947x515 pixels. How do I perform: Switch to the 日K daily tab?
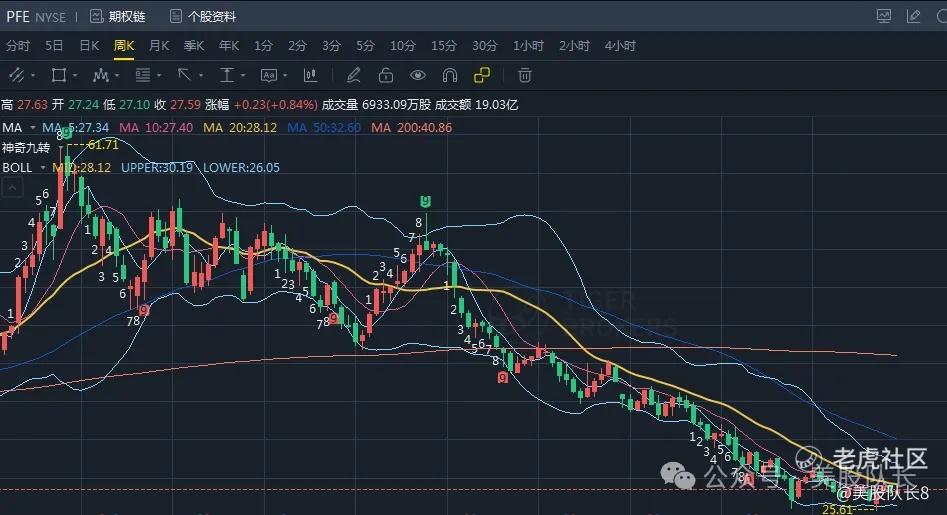click(89, 46)
